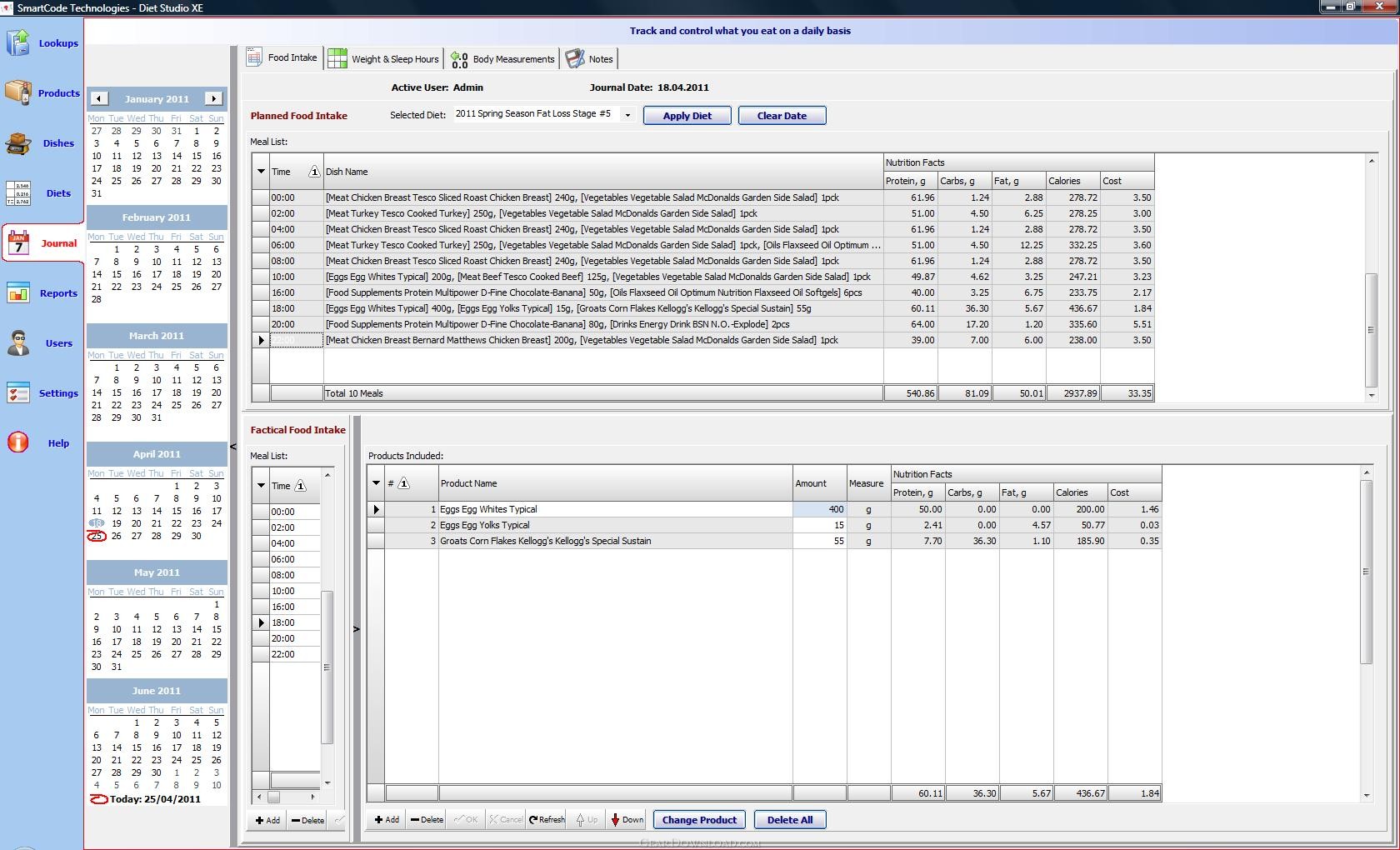
Task: Open the Products section icon
Action: click(x=18, y=92)
